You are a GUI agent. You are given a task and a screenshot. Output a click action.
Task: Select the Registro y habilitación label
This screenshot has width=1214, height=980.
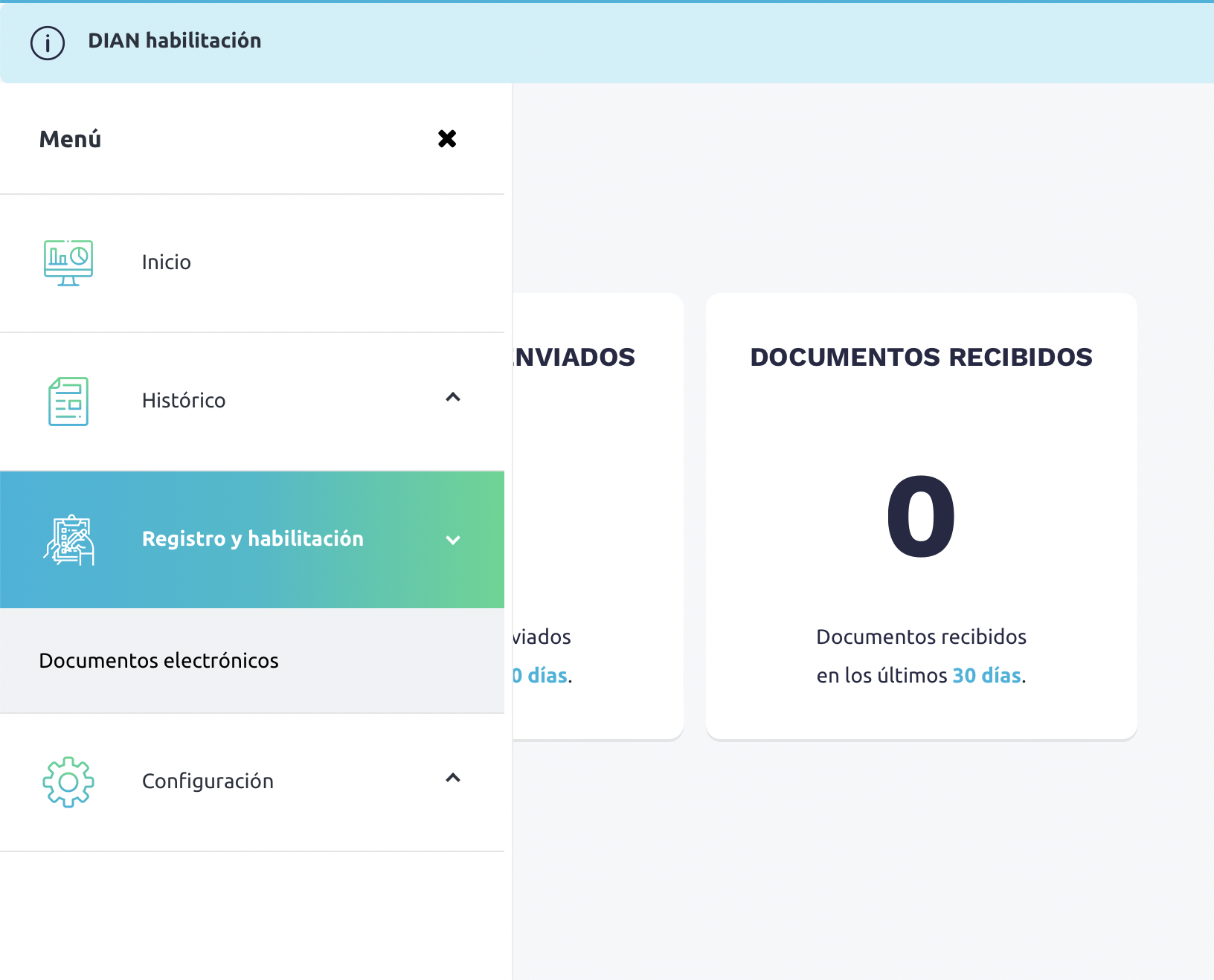[253, 539]
